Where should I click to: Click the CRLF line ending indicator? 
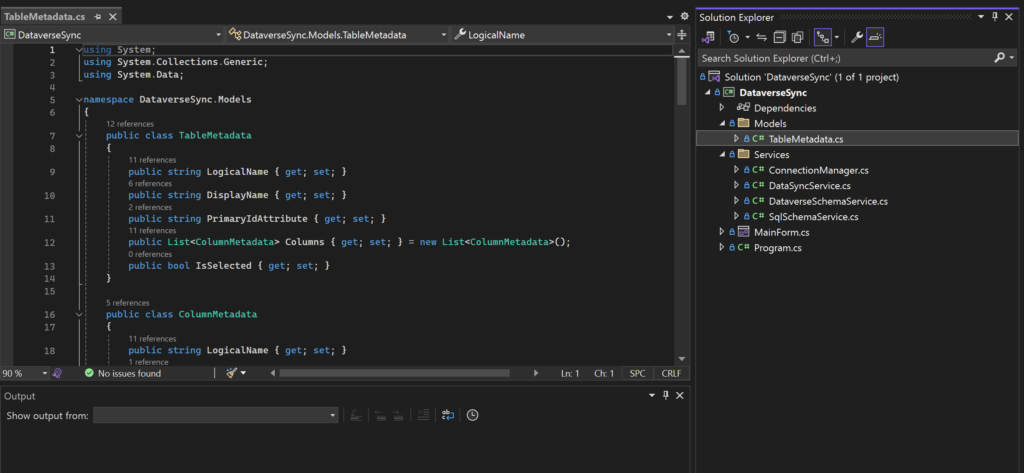[x=671, y=373]
